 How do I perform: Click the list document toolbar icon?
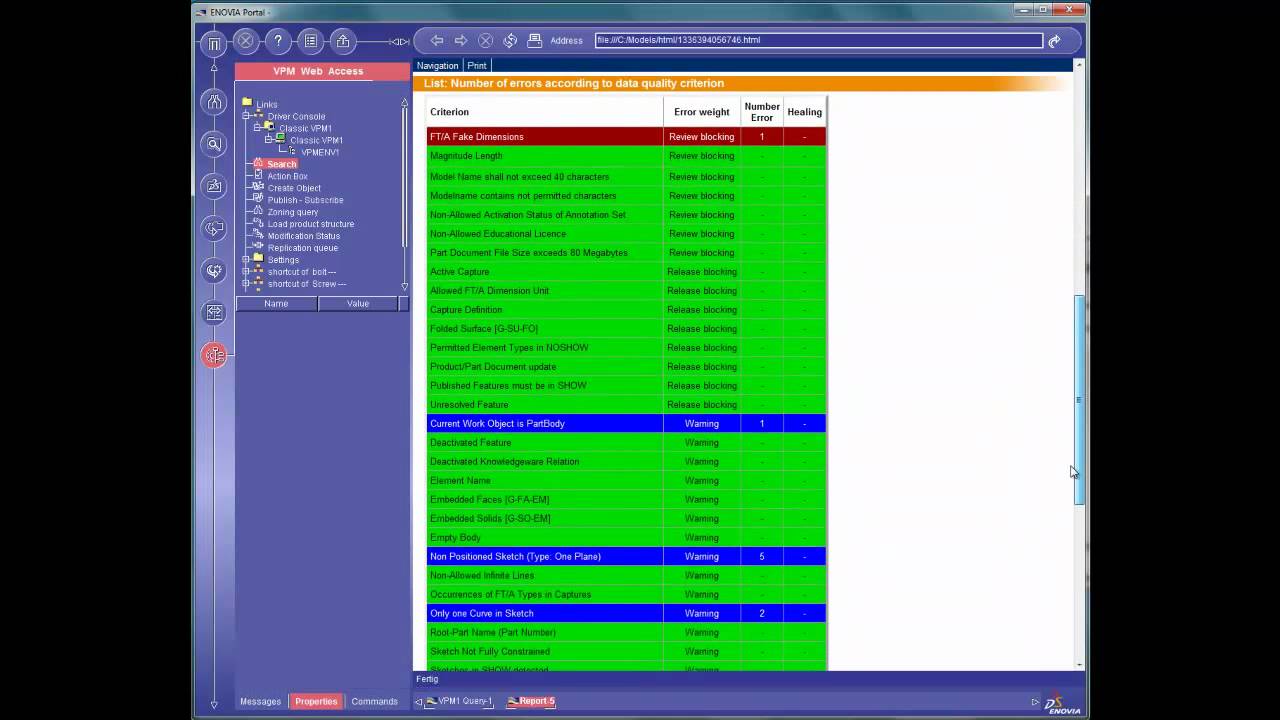coord(311,41)
